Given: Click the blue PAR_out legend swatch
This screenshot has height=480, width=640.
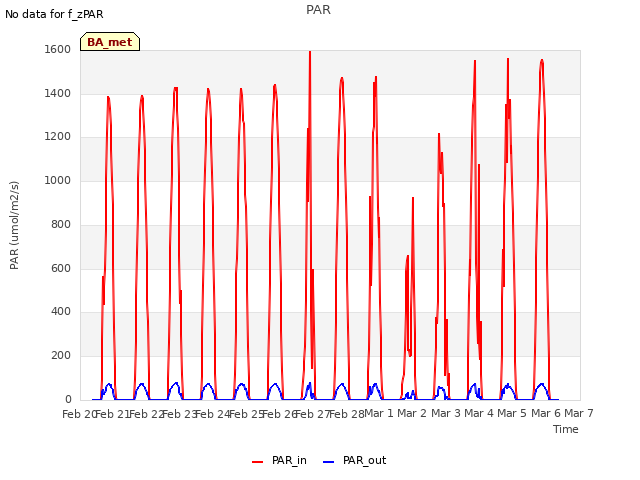Looking at the screenshot, I should coord(329,461).
